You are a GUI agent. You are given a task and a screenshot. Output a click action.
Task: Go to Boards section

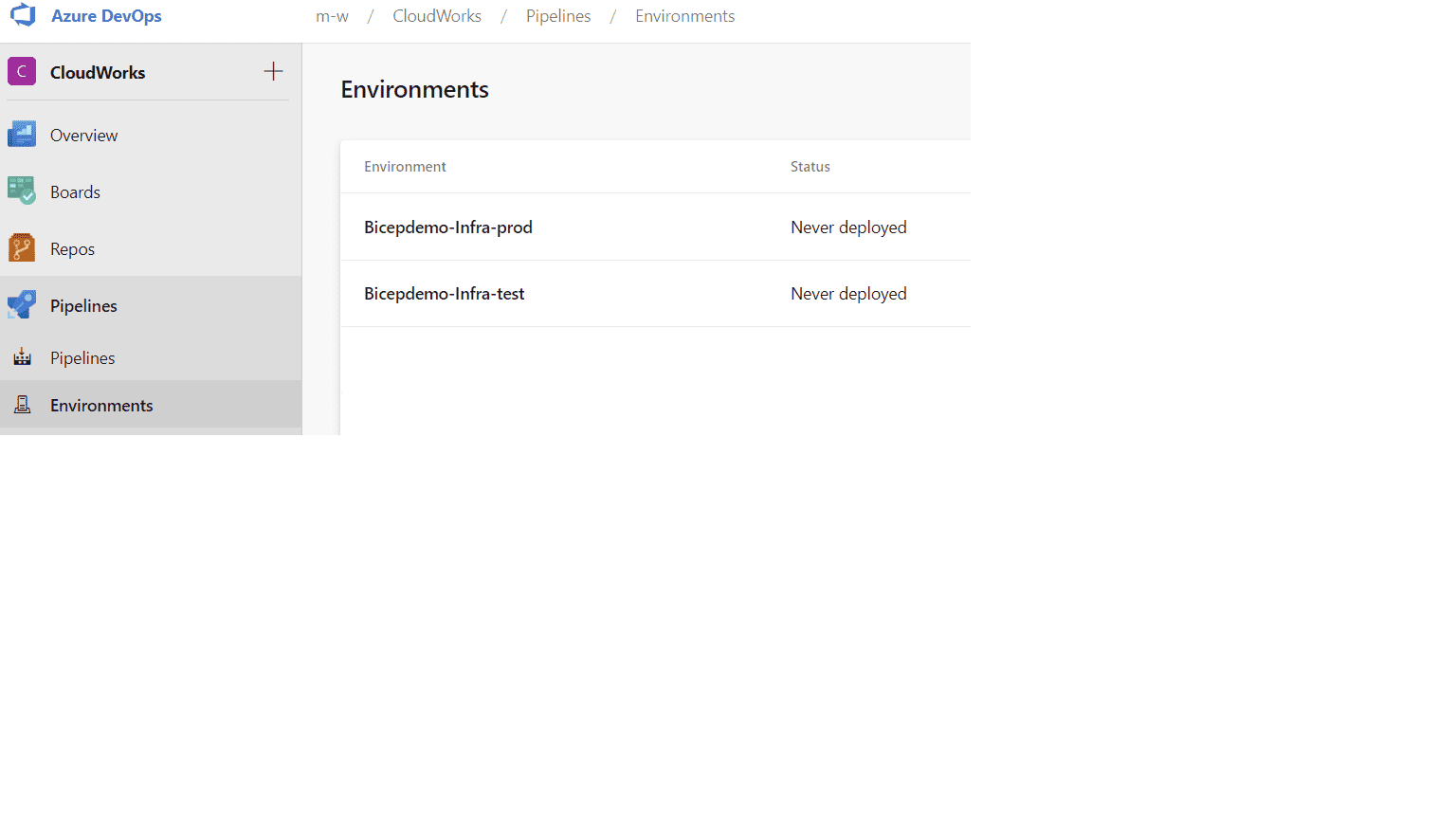(75, 192)
